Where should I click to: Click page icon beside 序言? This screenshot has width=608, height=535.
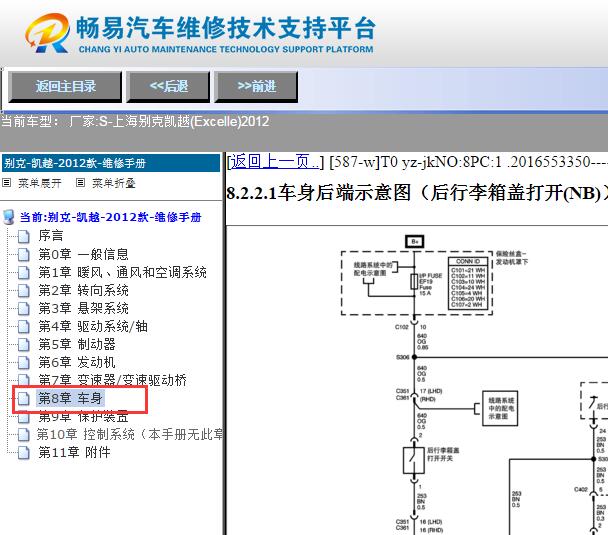pos(24,236)
